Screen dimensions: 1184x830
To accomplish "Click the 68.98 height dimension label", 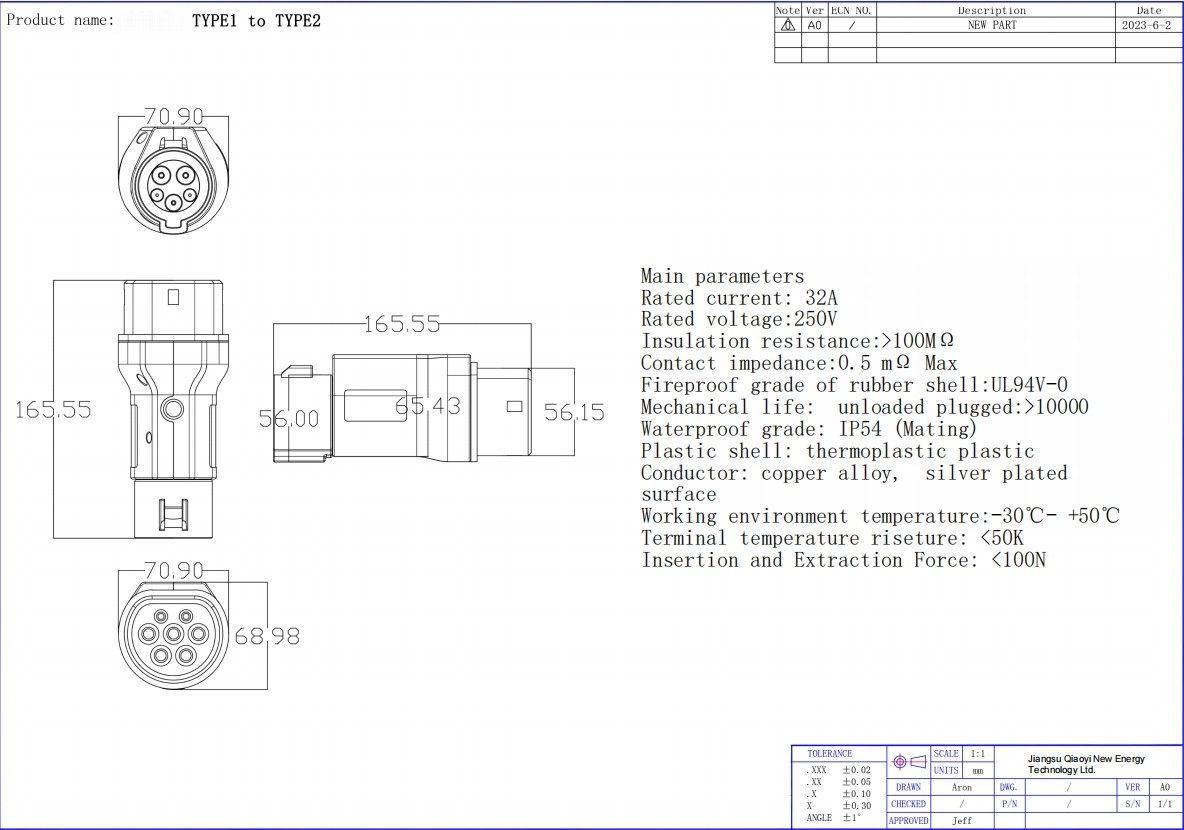I will (266, 636).
